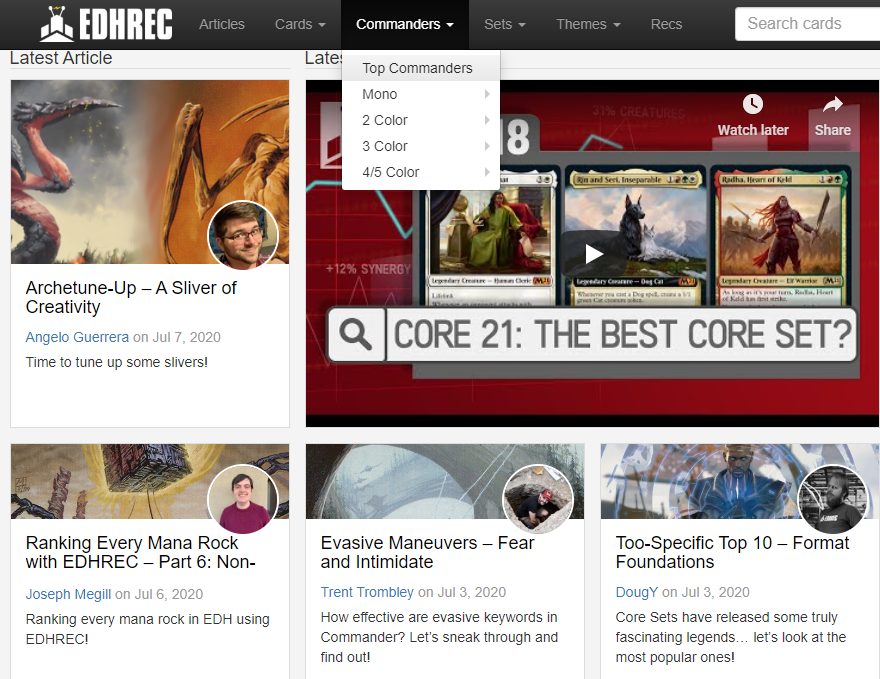This screenshot has width=880, height=679.
Task: Expand the 4/5 Color submenu
Action: [x=420, y=172]
